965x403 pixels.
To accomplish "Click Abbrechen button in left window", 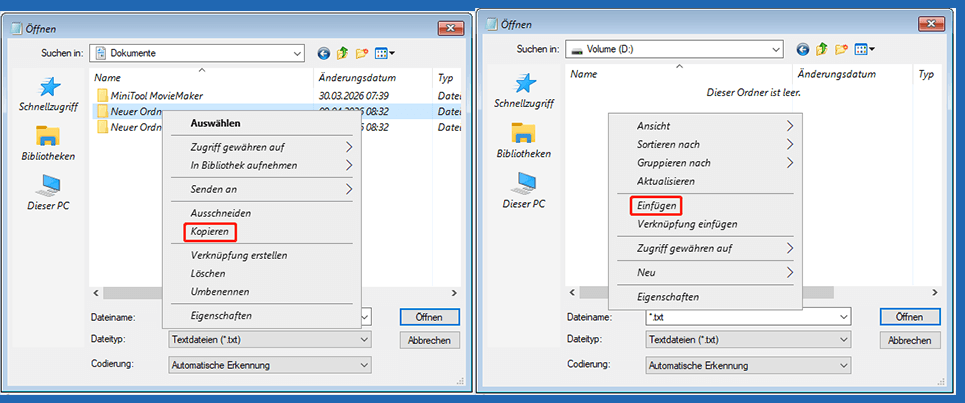I will tap(429, 340).
